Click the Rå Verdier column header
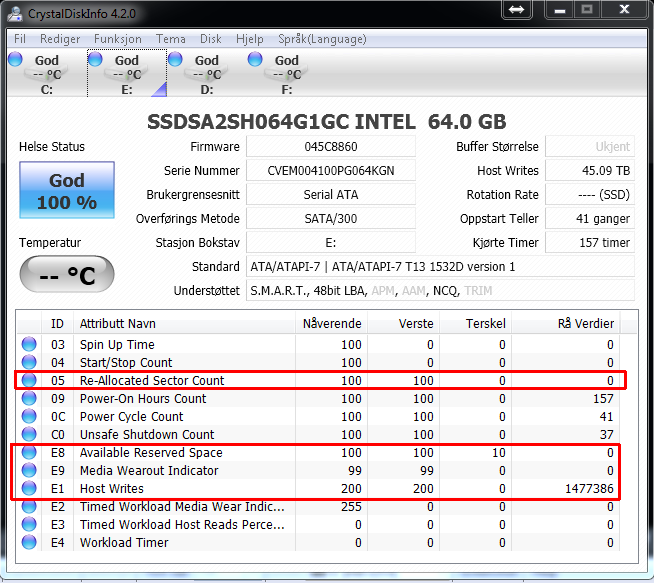Viewport: 654px width, 583px height. [566, 324]
